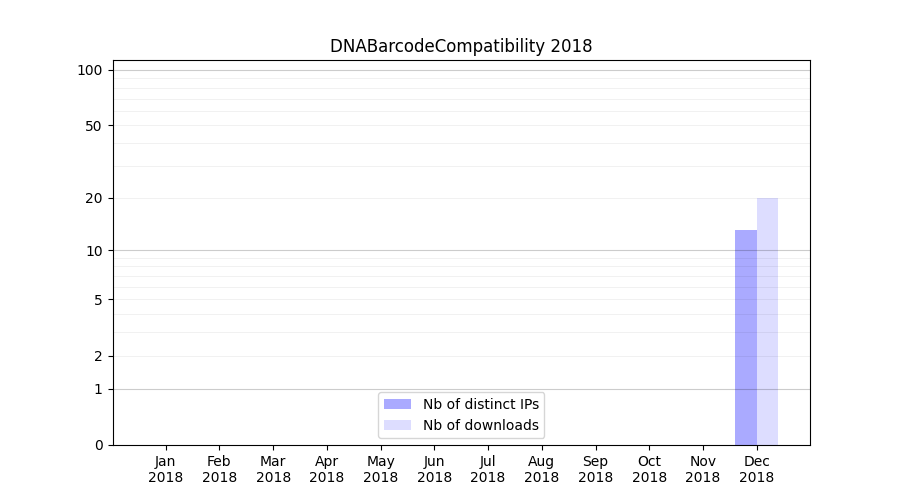Click the 100 y-axis tick label
Viewport: 900px width, 500px height.
click(x=90, y=70)
